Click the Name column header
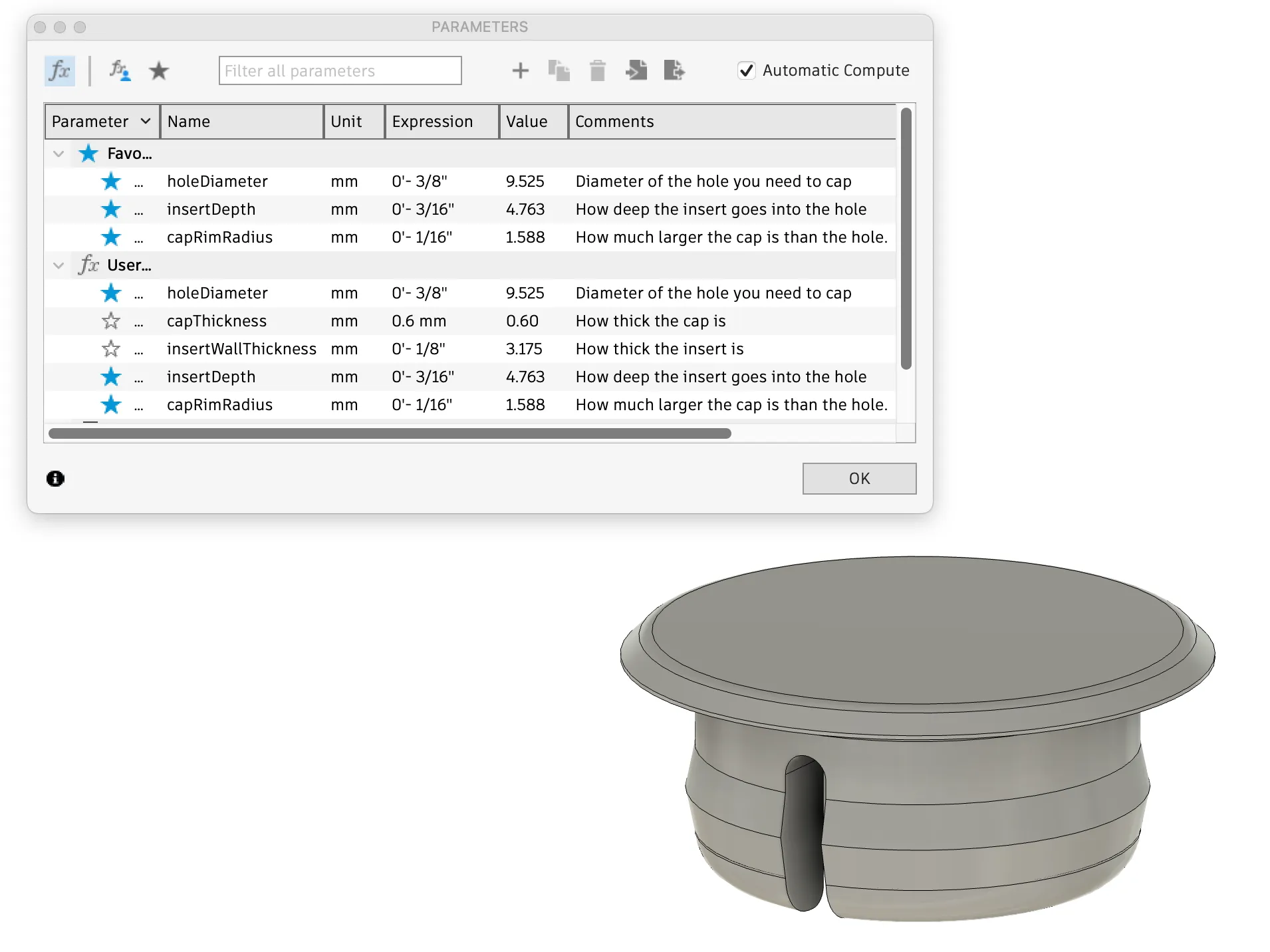The width and height of the screenshot is (1270, 952). coord(241,122)
